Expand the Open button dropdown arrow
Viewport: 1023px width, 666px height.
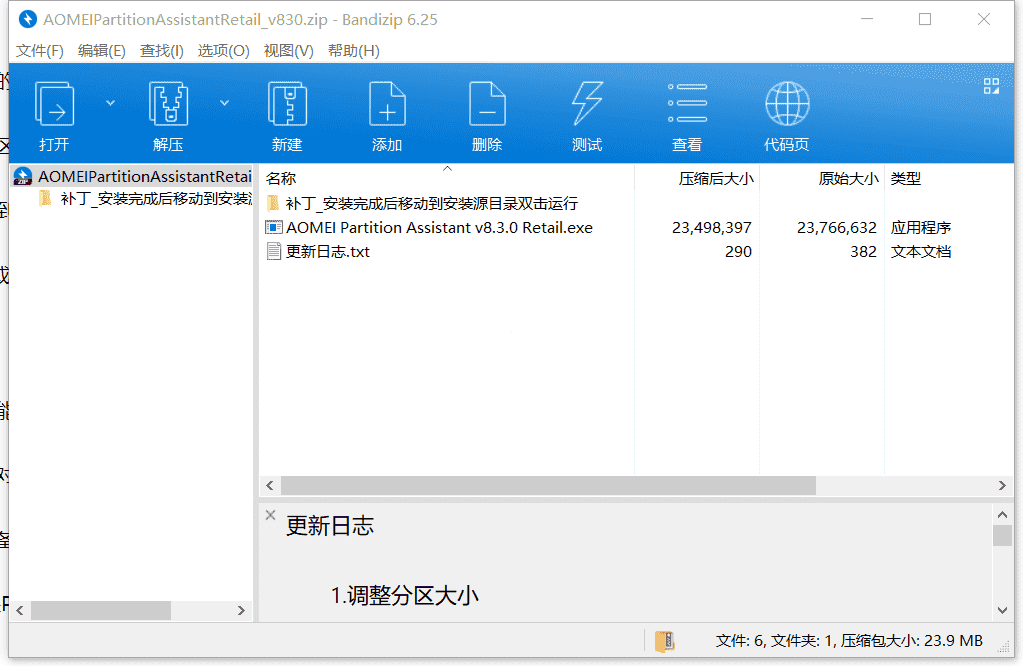click(110, 103)
